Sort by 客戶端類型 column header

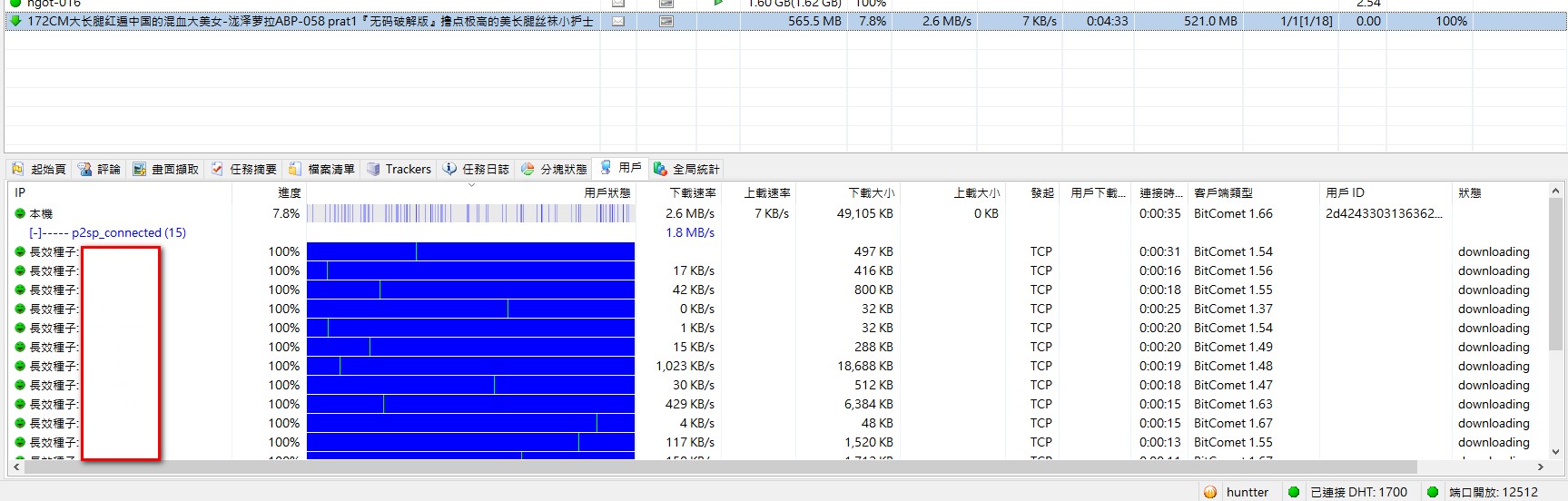coord(1253,192)
